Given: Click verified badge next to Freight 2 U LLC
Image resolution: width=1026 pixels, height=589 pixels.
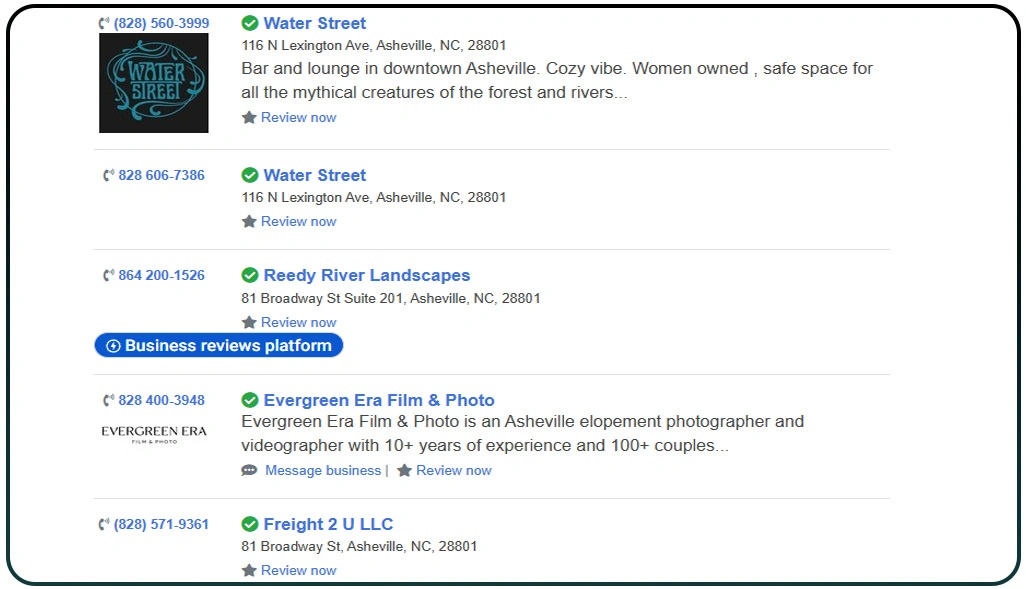Looking at the screenshot, I should 250,525.
